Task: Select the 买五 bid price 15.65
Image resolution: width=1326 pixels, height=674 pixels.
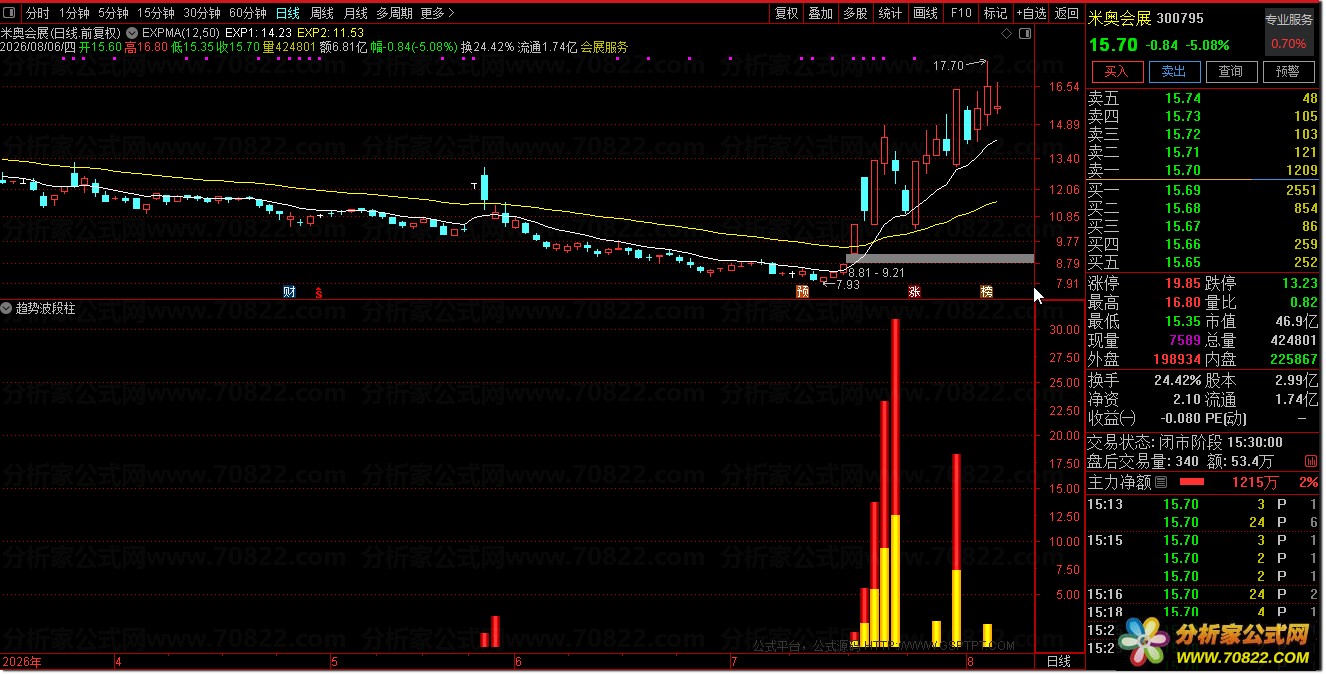Action: 1182,262
